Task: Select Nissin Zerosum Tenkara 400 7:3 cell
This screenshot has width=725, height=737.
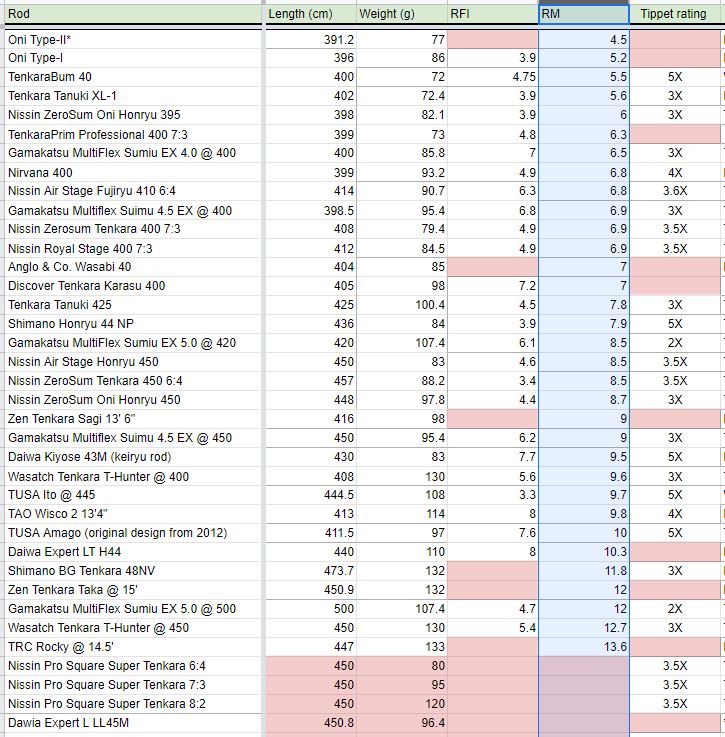Action: (x=133, y=229)
